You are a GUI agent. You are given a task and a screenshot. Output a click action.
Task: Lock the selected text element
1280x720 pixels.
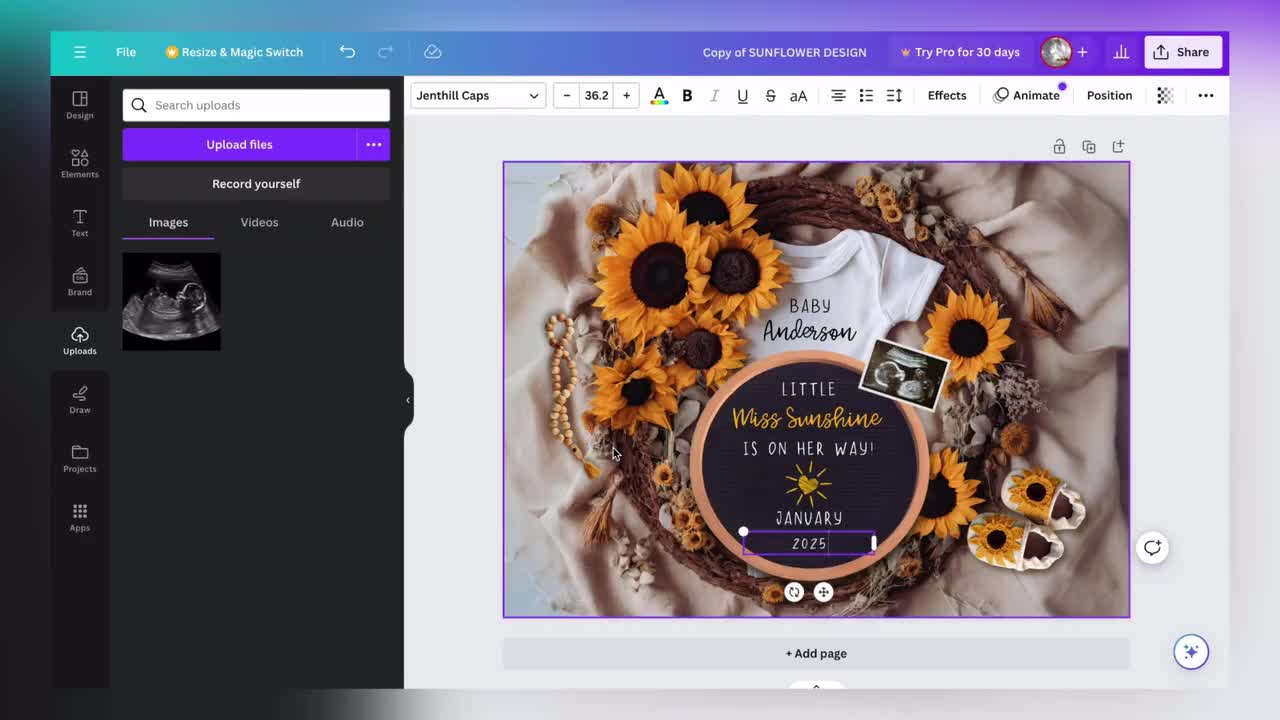coord(1059,146)
